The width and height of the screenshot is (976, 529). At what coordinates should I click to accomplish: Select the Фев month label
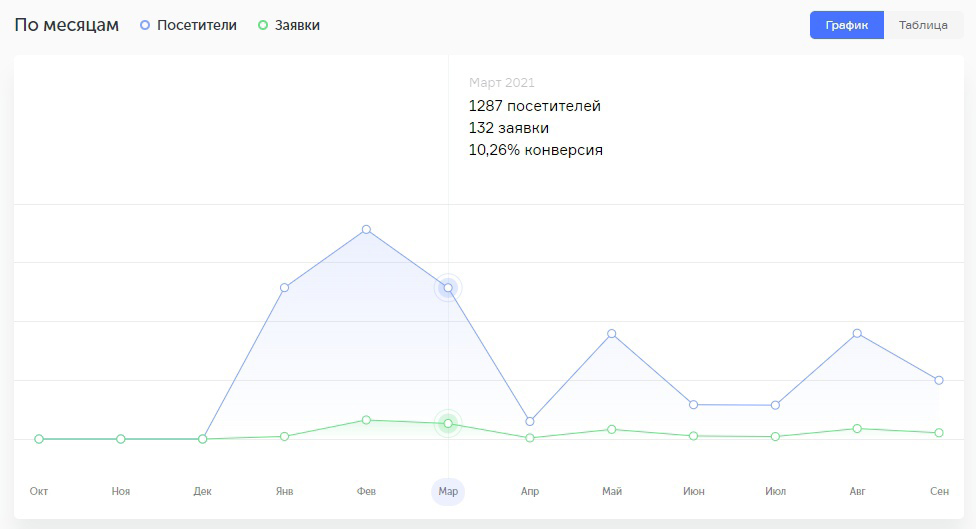(366, 491)
